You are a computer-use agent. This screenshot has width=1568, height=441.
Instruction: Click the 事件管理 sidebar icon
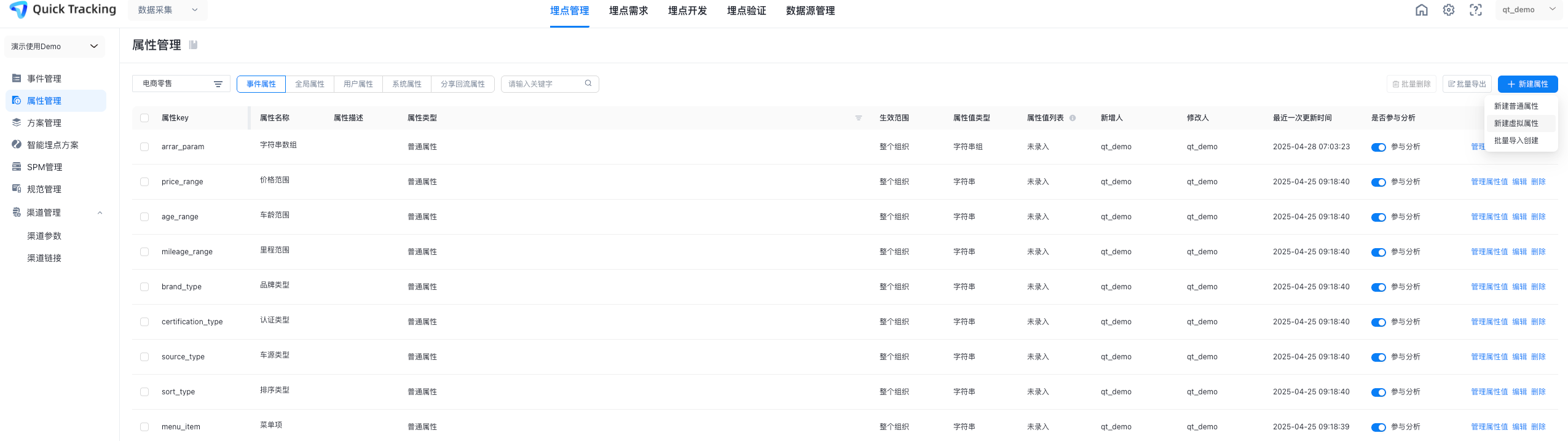17,78
